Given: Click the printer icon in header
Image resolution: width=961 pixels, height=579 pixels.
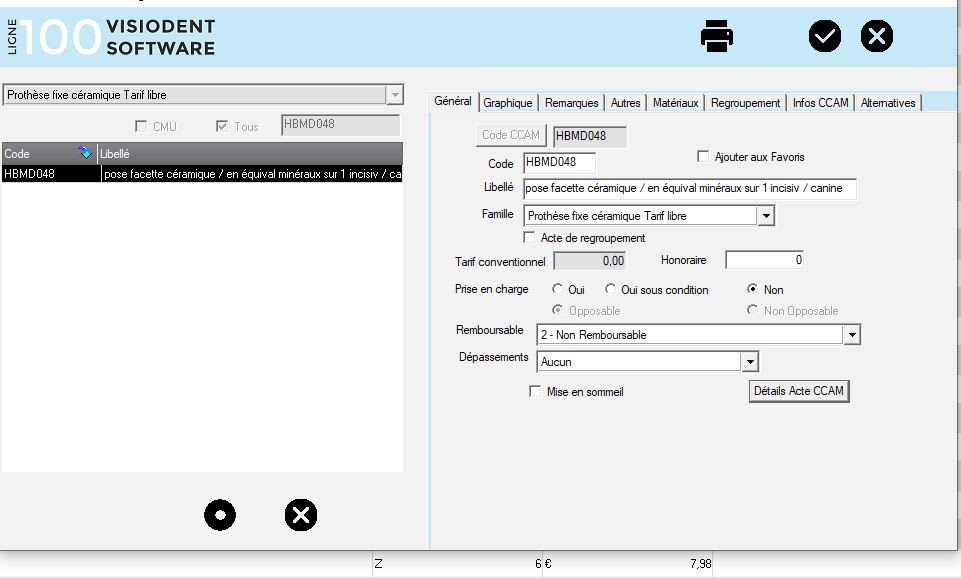Looking at the screenshot, I should click(717, 36).
